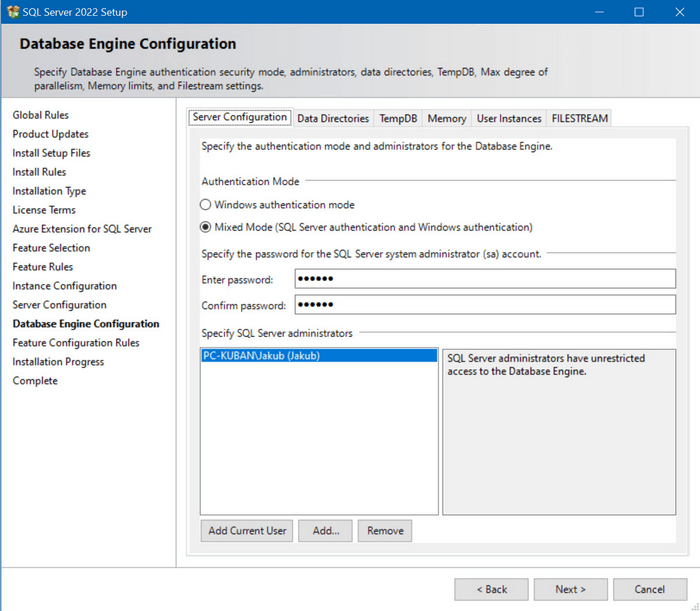This screenshot has width=700, height=611.
Task: Click the Enter password field
Action: [485, 278]
